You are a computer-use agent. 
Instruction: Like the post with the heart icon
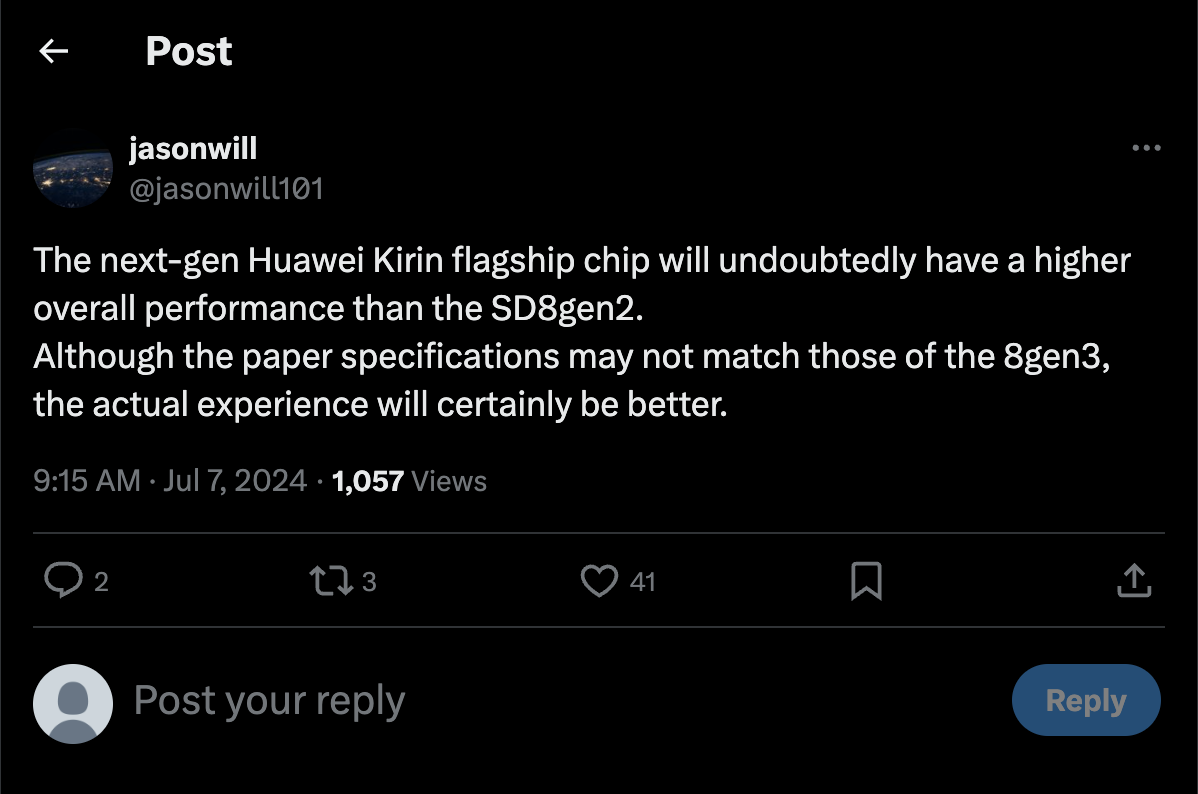(x=599, y=580)
